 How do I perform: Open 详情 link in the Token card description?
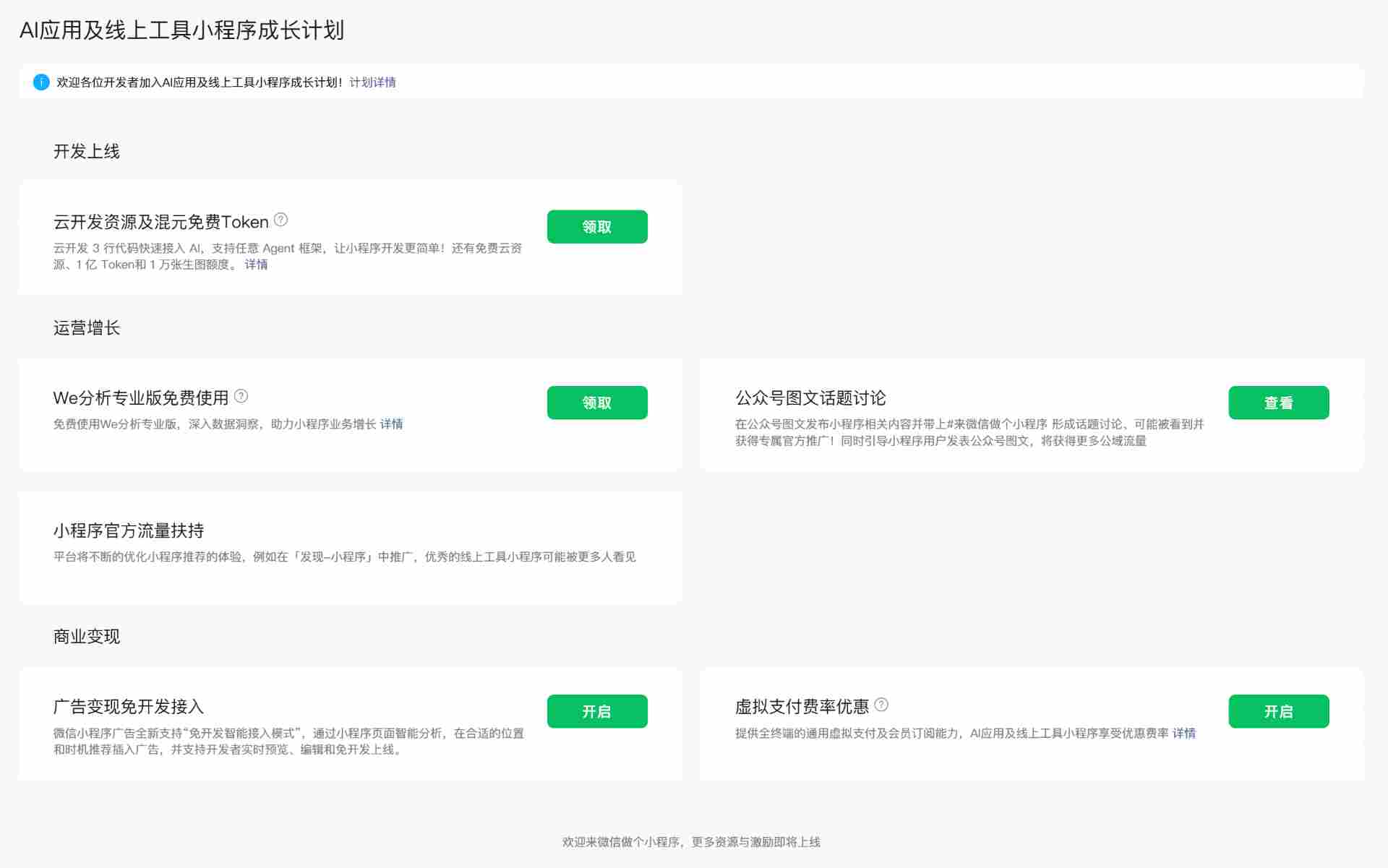(254, 265)
